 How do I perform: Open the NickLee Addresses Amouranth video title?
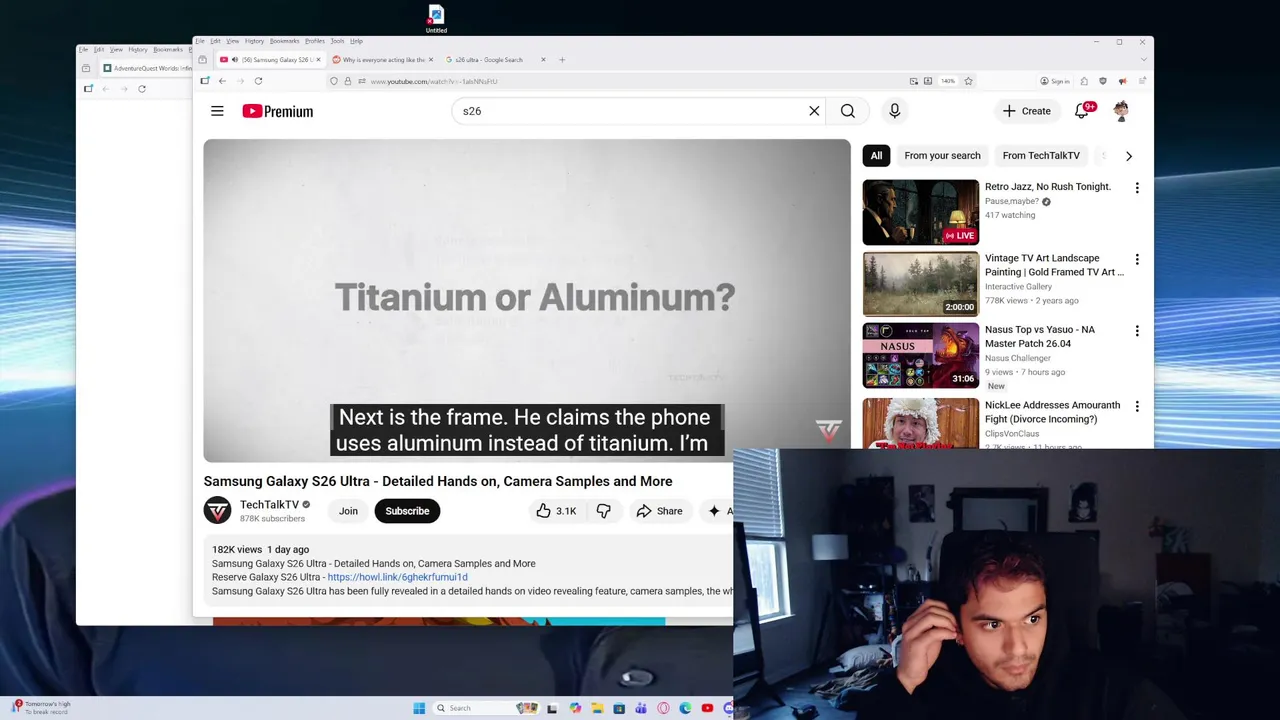pos(1052,412)
